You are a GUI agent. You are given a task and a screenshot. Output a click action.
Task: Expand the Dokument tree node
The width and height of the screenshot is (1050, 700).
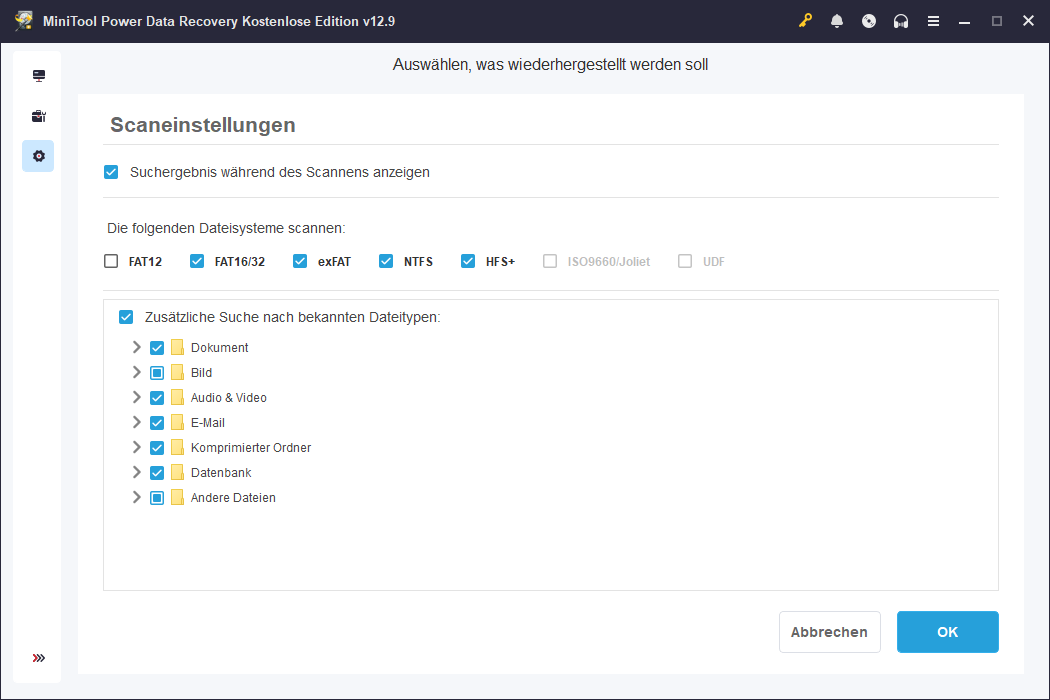[137, 347]
